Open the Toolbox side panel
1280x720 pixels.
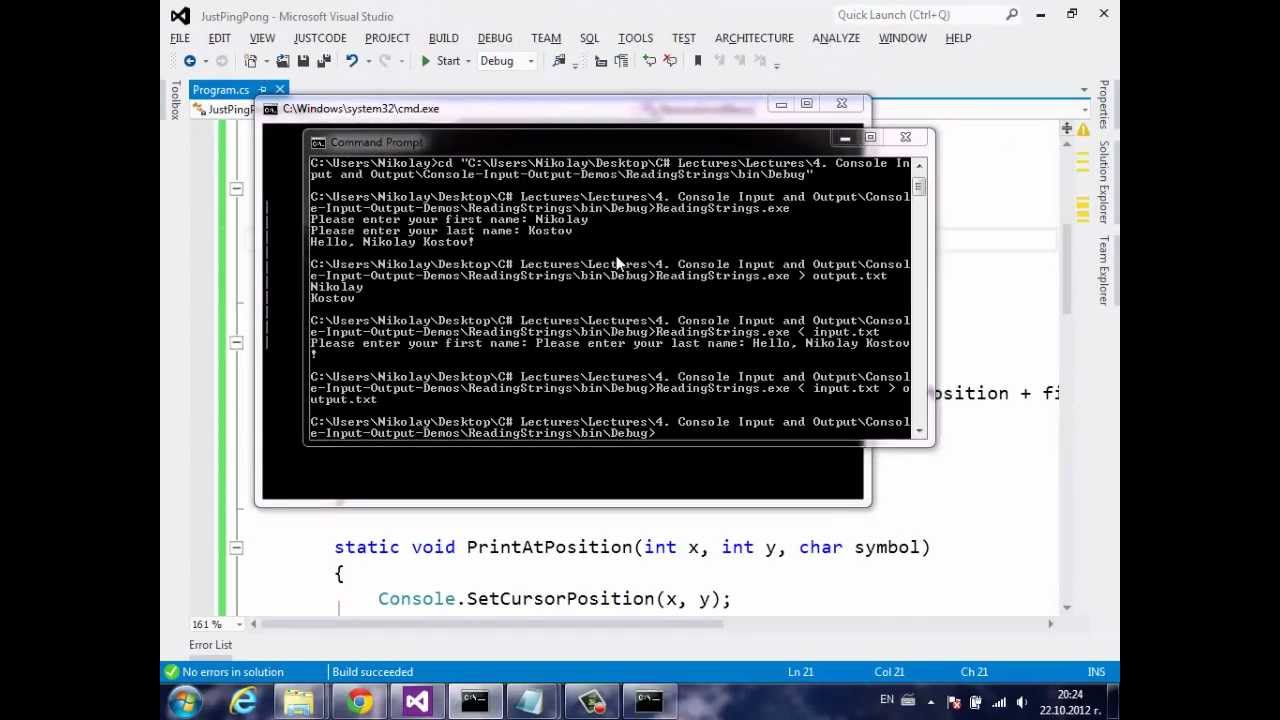pyautogui.click(x=176, y=100)
